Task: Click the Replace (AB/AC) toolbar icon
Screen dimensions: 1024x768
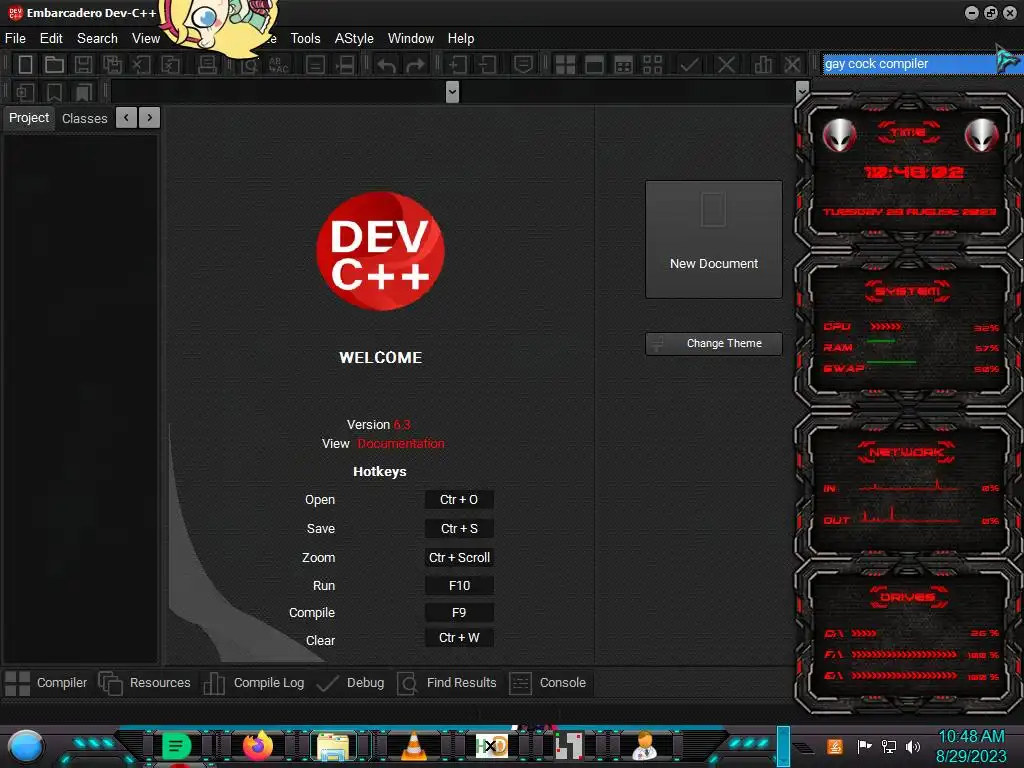Action: coord(279,64)
